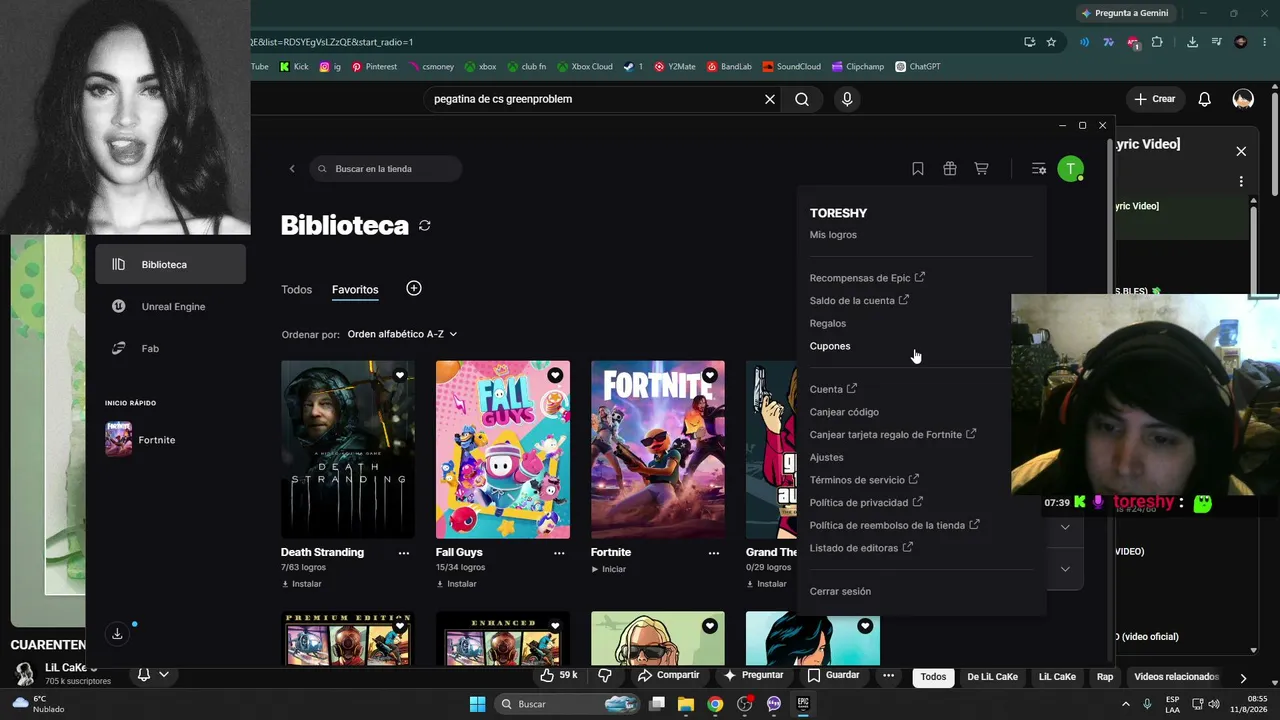
Task: Open the YouTube account avatar
Action: [1243, 99]
